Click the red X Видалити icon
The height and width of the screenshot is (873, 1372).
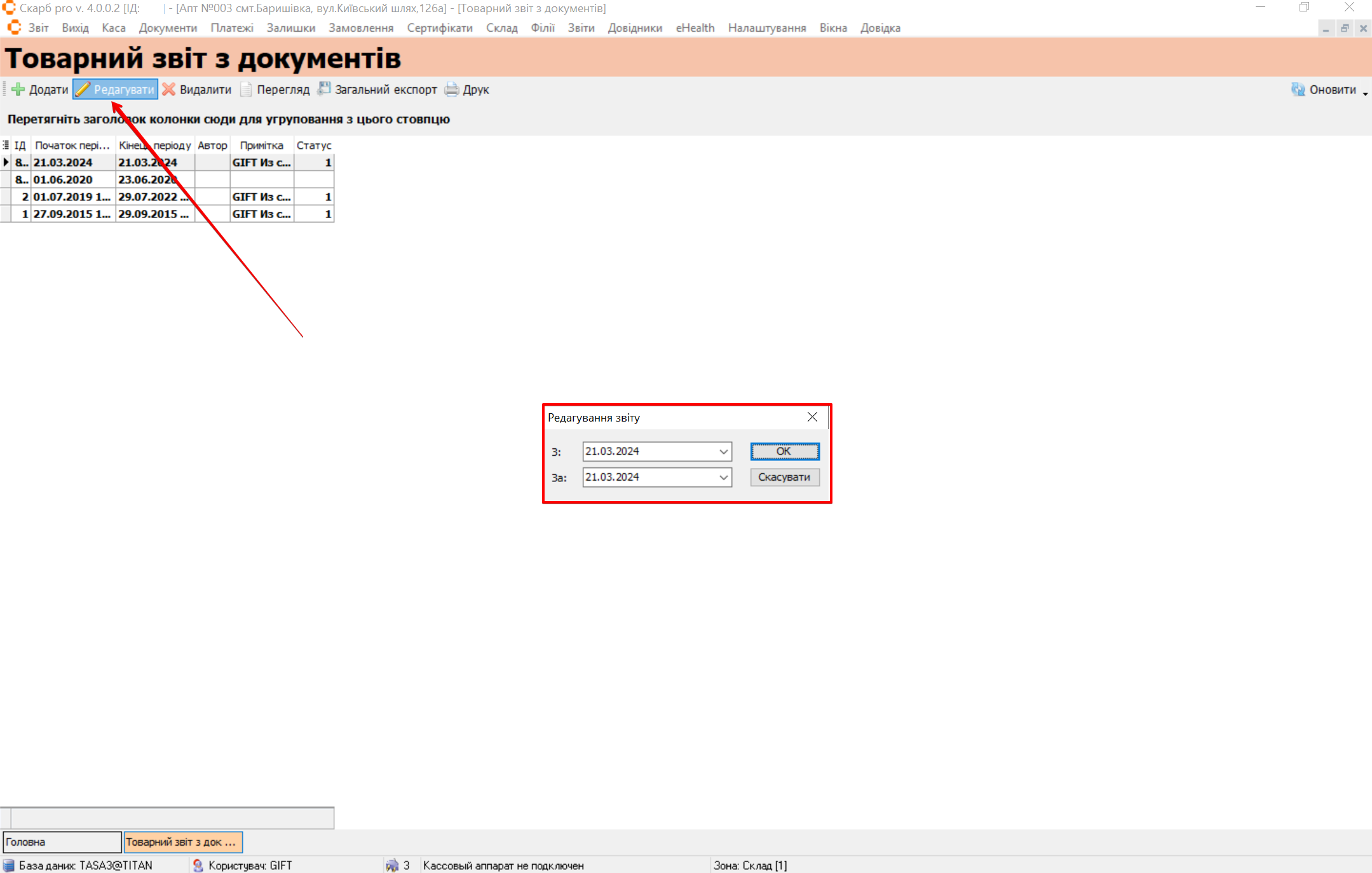coord(169,90)
